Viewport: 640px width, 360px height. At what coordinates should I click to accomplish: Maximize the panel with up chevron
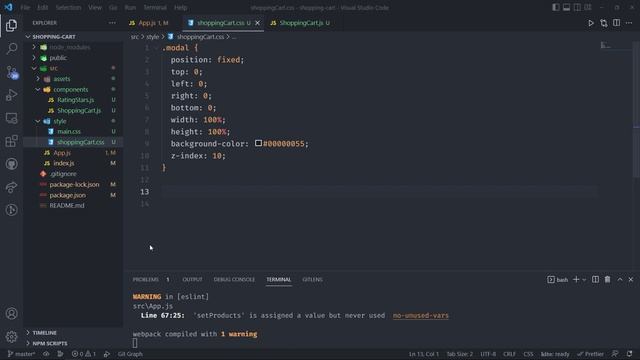[620, 280]
